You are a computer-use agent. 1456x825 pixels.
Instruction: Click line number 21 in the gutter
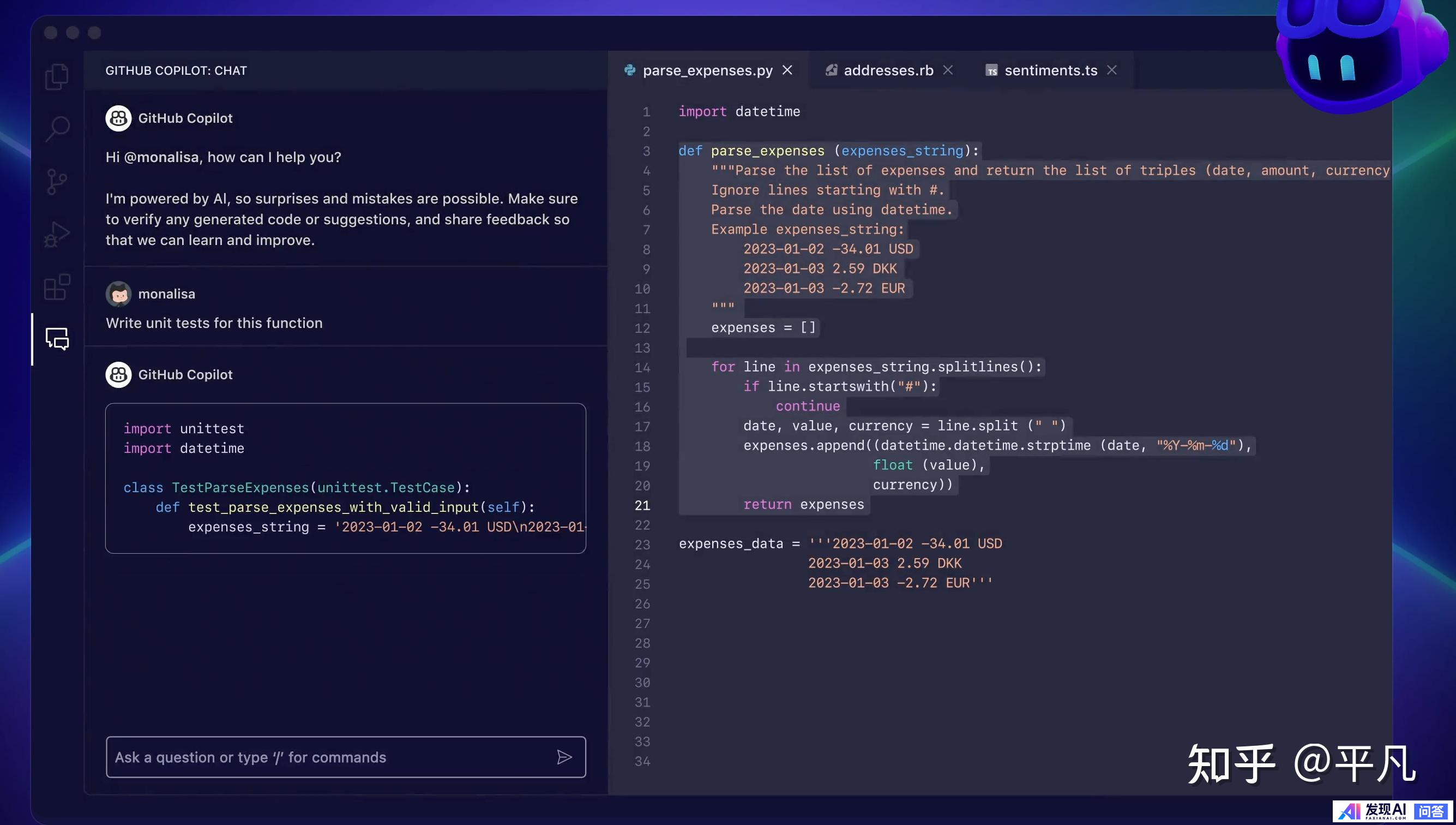coord(642,505)
